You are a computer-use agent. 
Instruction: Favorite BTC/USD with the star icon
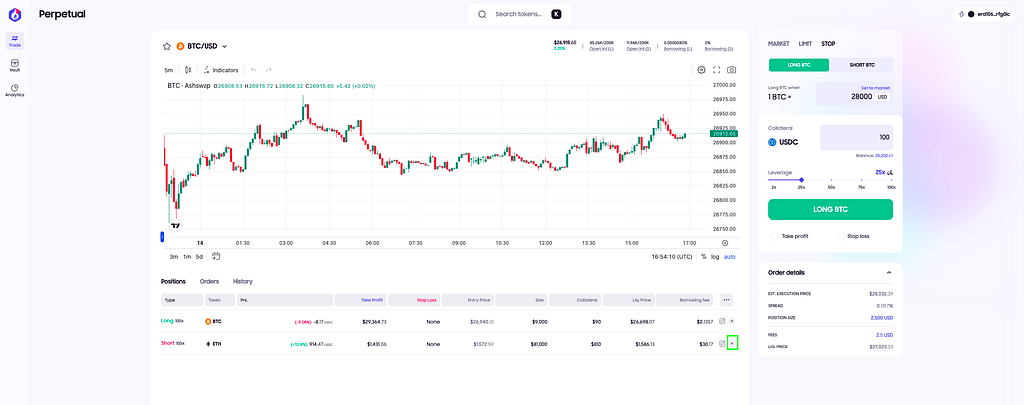(167, 46)
